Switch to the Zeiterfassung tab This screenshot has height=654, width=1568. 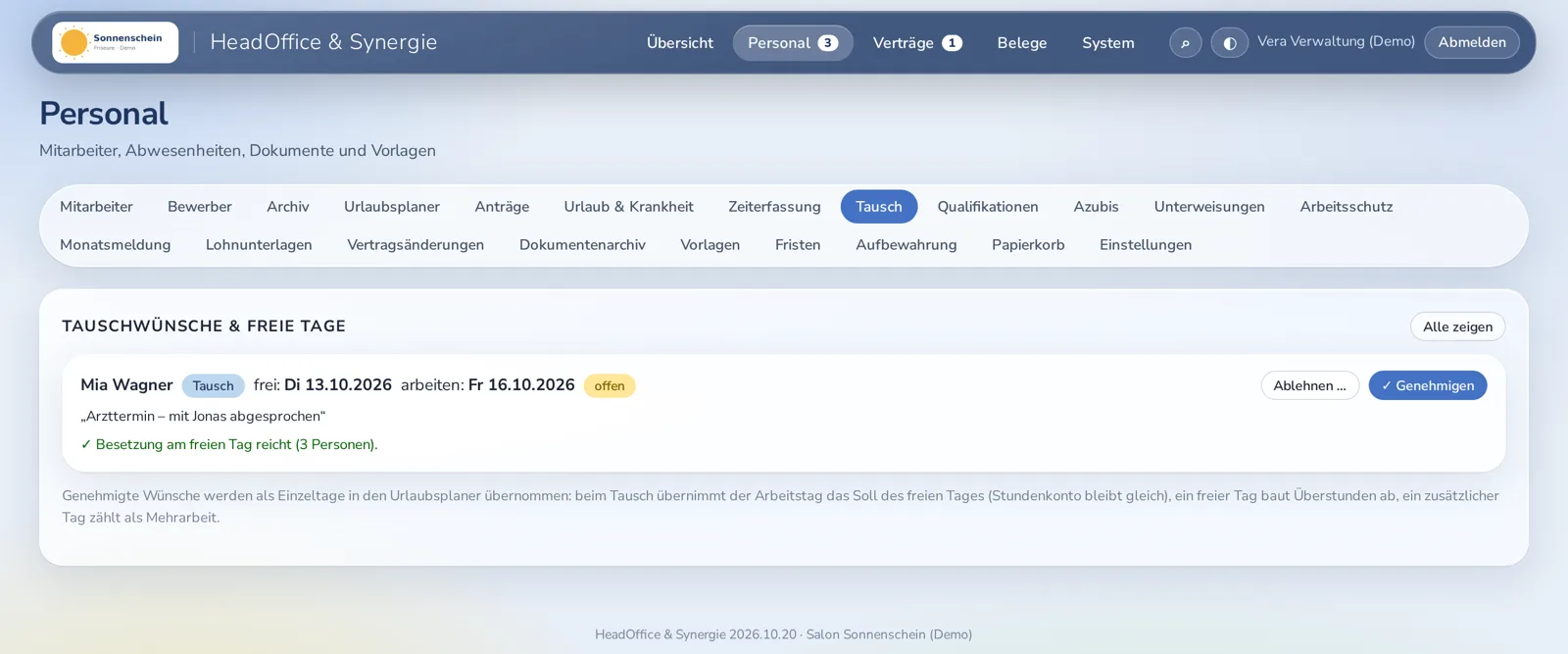click(x=774, y=207)
